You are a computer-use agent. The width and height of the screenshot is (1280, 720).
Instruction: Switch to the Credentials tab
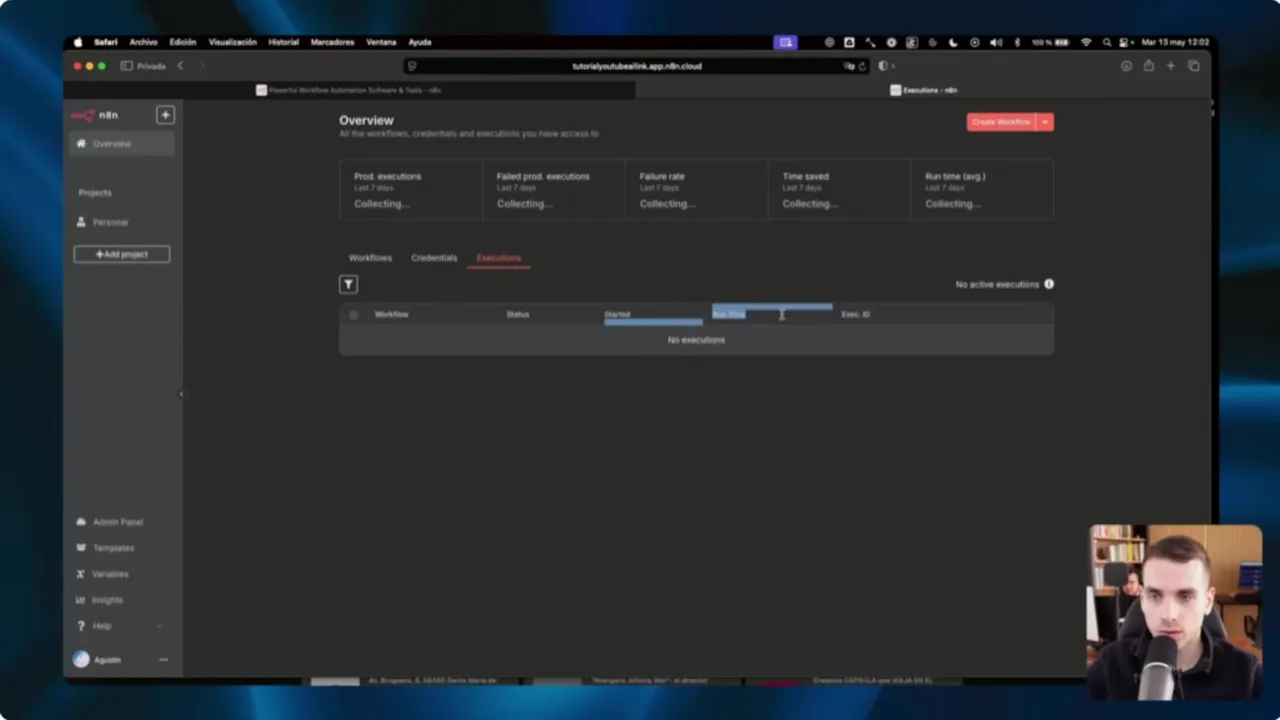click(x=434, y=258)
